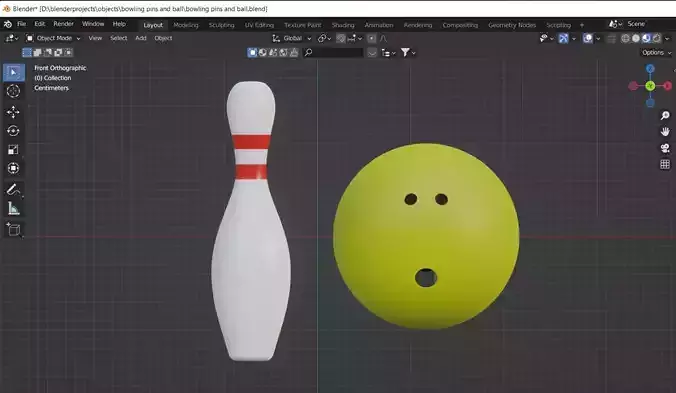Open object visibility and selectability dropdown

click(x=547, y=38)
